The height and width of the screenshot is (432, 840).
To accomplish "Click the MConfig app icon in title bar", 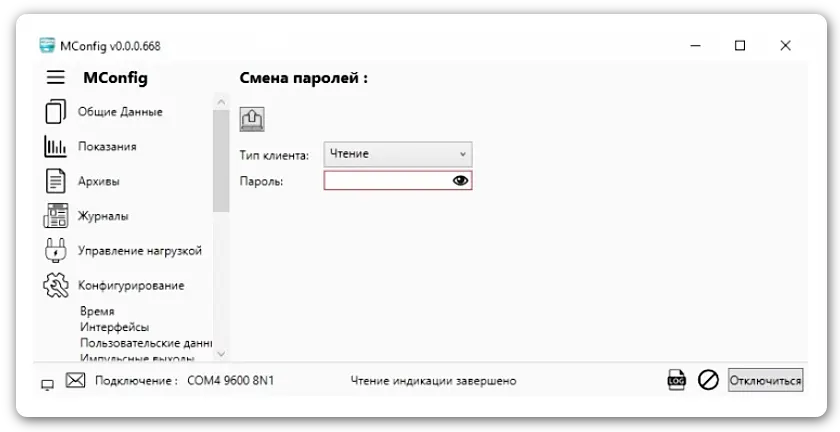I will pyautogui.click(x=47, y=45).
